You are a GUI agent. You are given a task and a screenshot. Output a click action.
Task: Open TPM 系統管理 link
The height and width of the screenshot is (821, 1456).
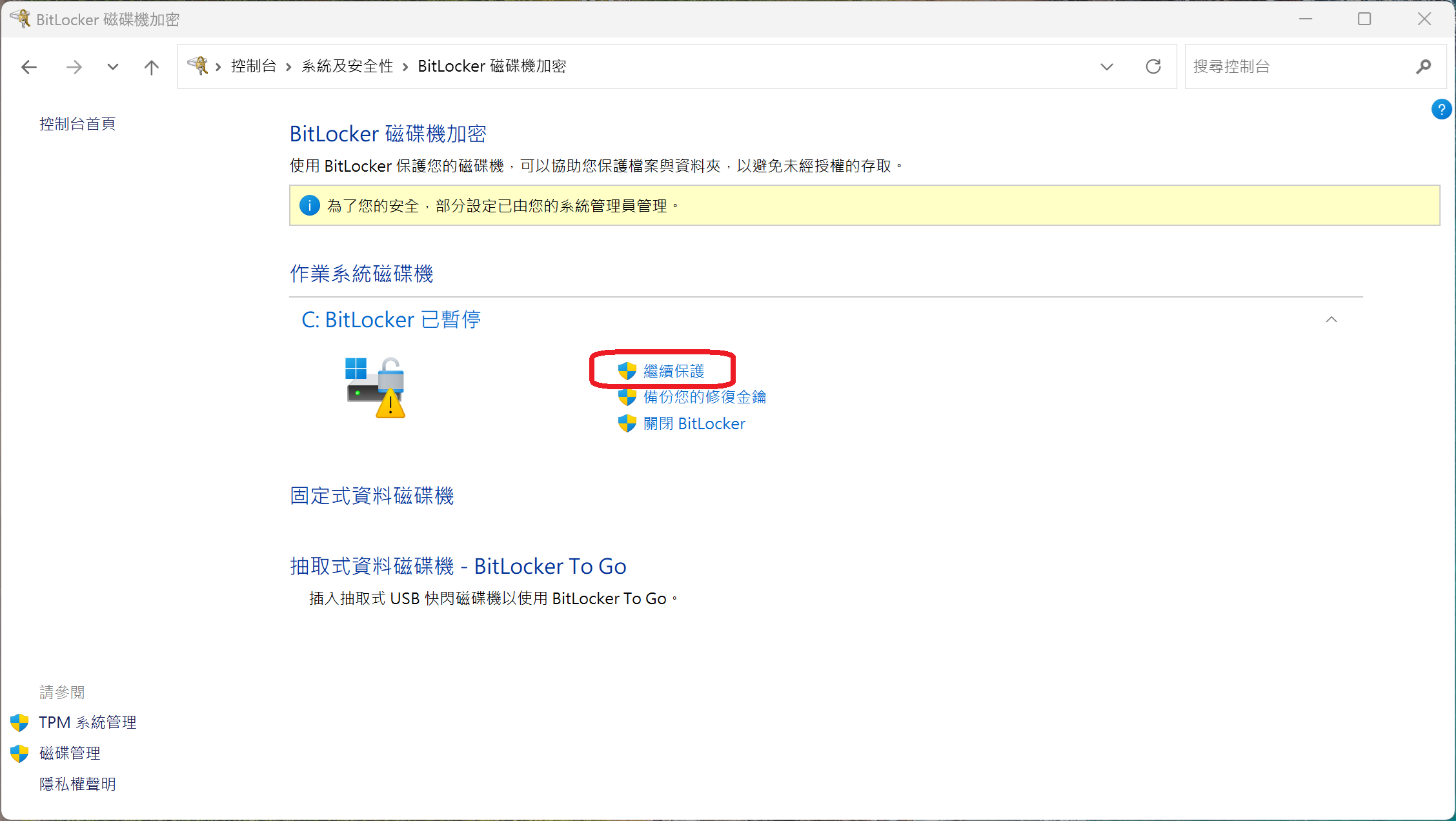pyautogui.click(x=87, y=722)
